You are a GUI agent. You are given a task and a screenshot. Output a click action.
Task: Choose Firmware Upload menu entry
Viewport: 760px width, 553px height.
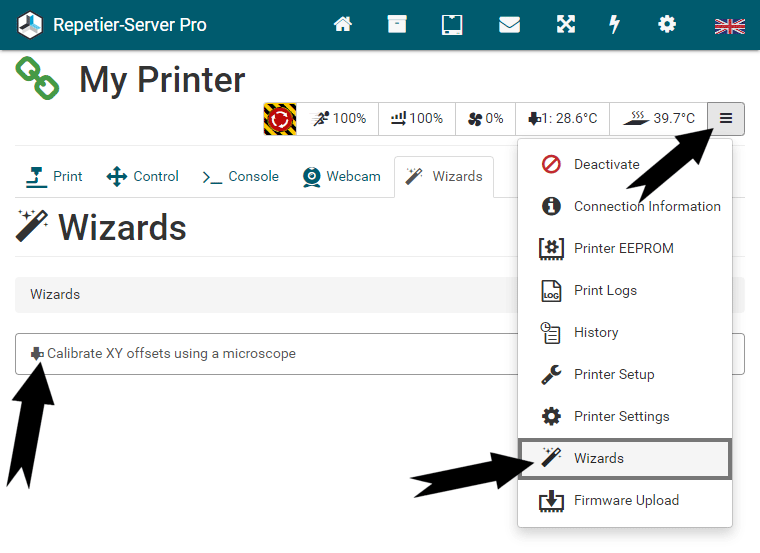(x=625, y=501)
